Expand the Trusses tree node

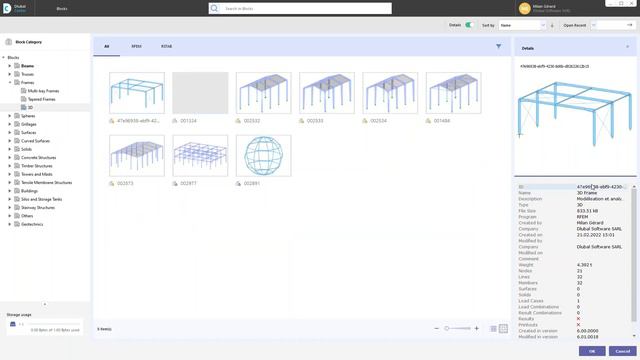[x=10, y=74]
